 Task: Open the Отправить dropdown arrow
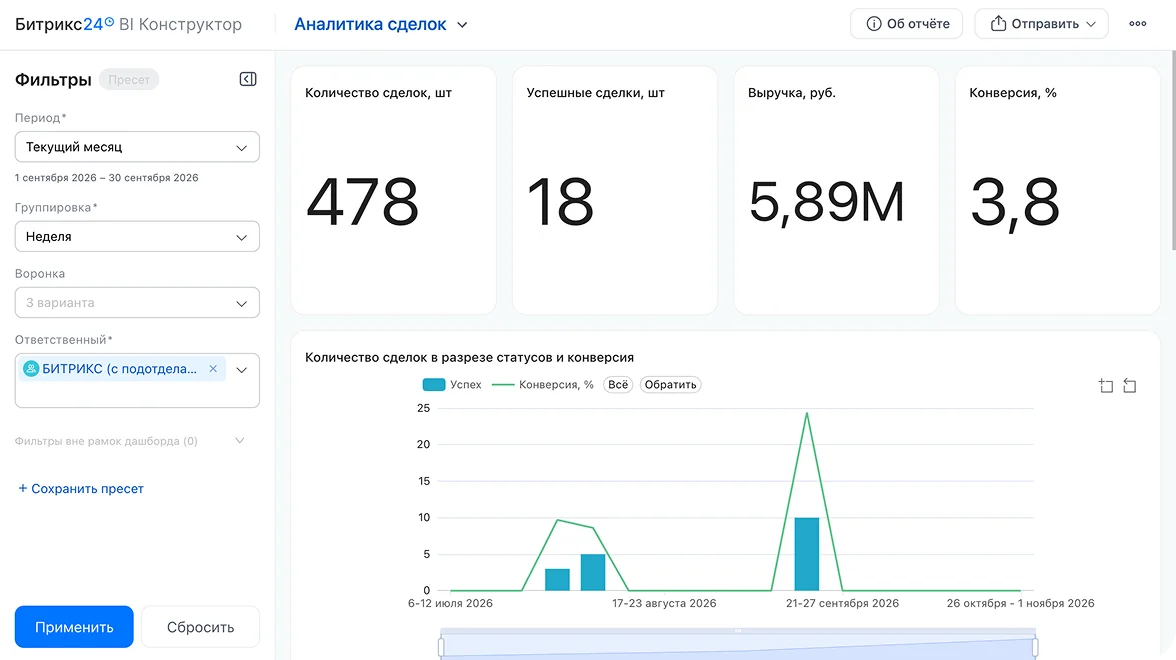(1091, 24)
